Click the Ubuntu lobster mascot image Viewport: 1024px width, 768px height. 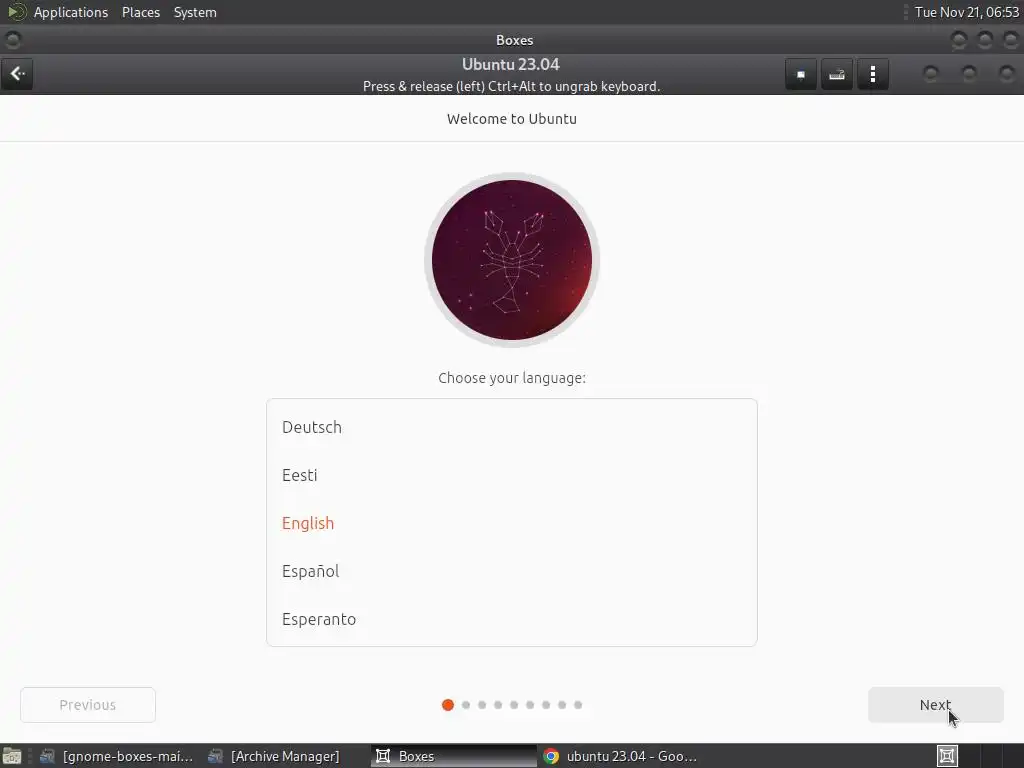(511, 260)
